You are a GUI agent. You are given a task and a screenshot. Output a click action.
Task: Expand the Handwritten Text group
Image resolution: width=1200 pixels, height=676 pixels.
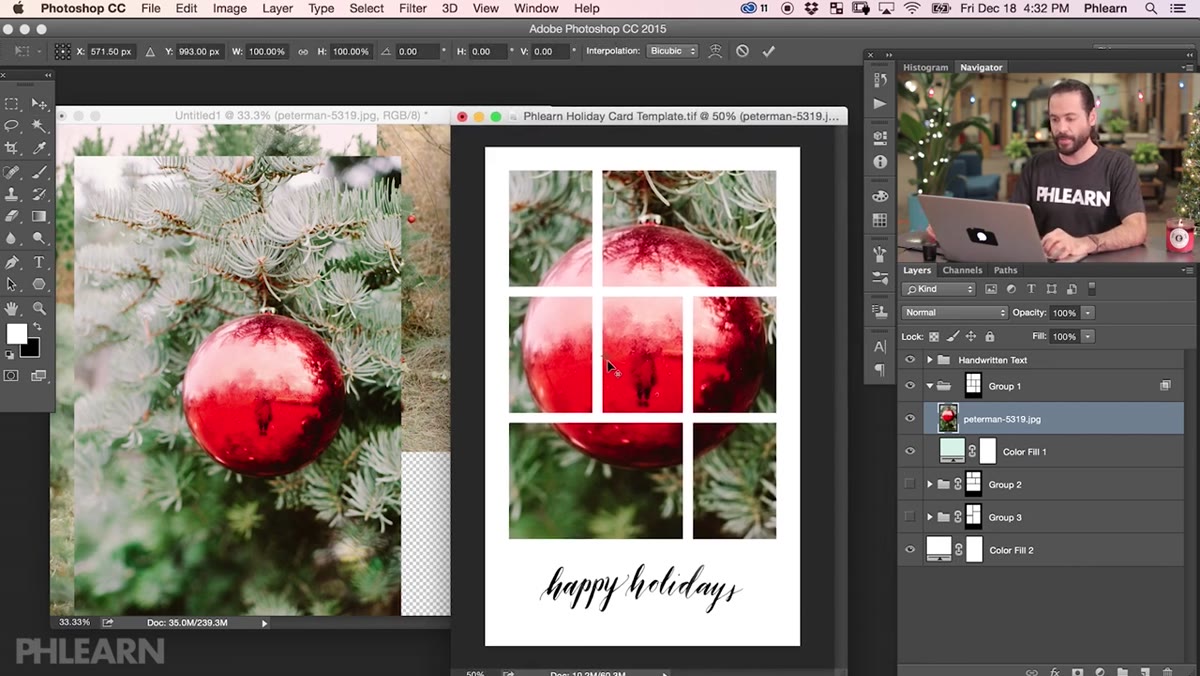coord(929,360)
